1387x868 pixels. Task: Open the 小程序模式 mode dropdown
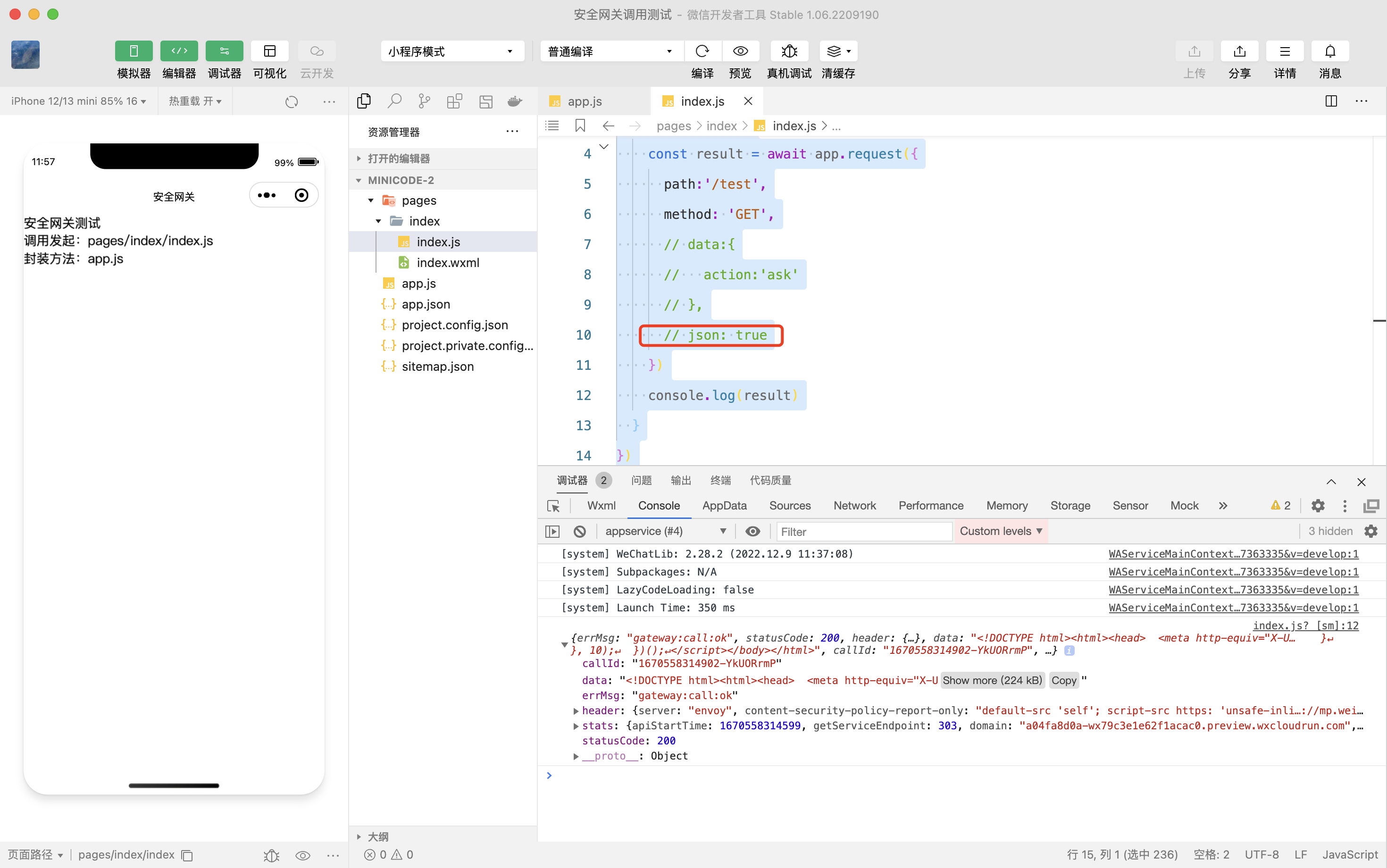(452, 51)
